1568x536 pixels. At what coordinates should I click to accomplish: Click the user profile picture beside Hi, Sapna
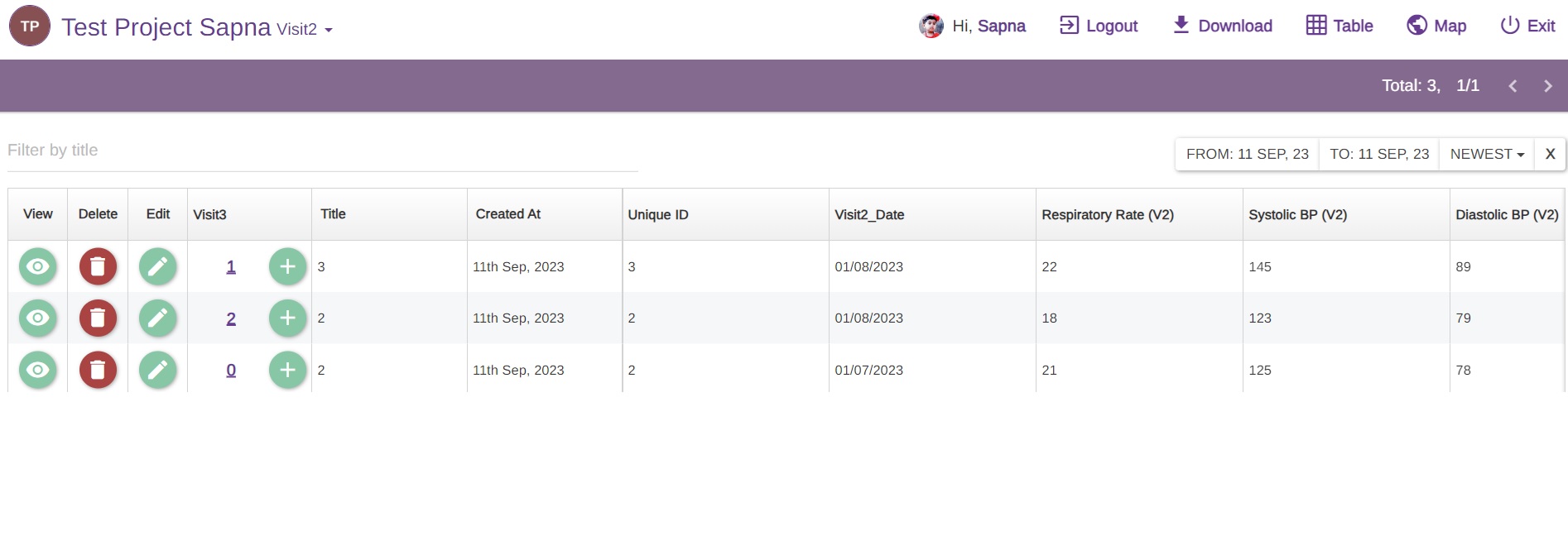pos(931,26)
